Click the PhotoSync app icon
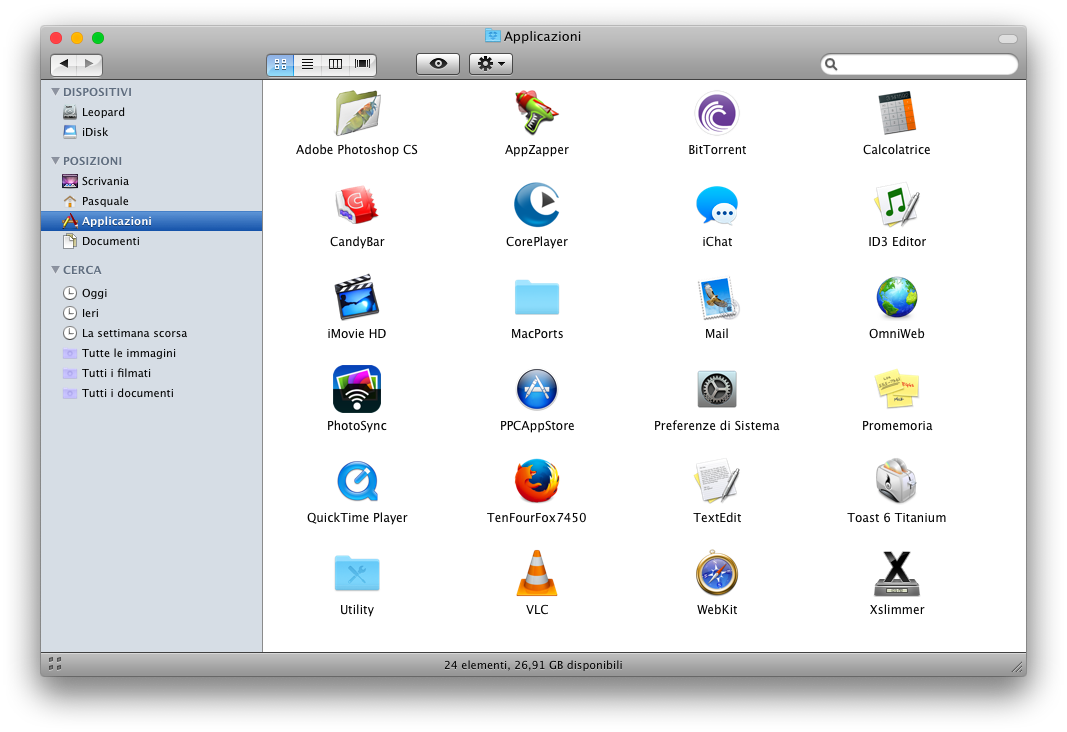Image resolution: width=1067 pixels, height=732 pixels. [357, 389]
